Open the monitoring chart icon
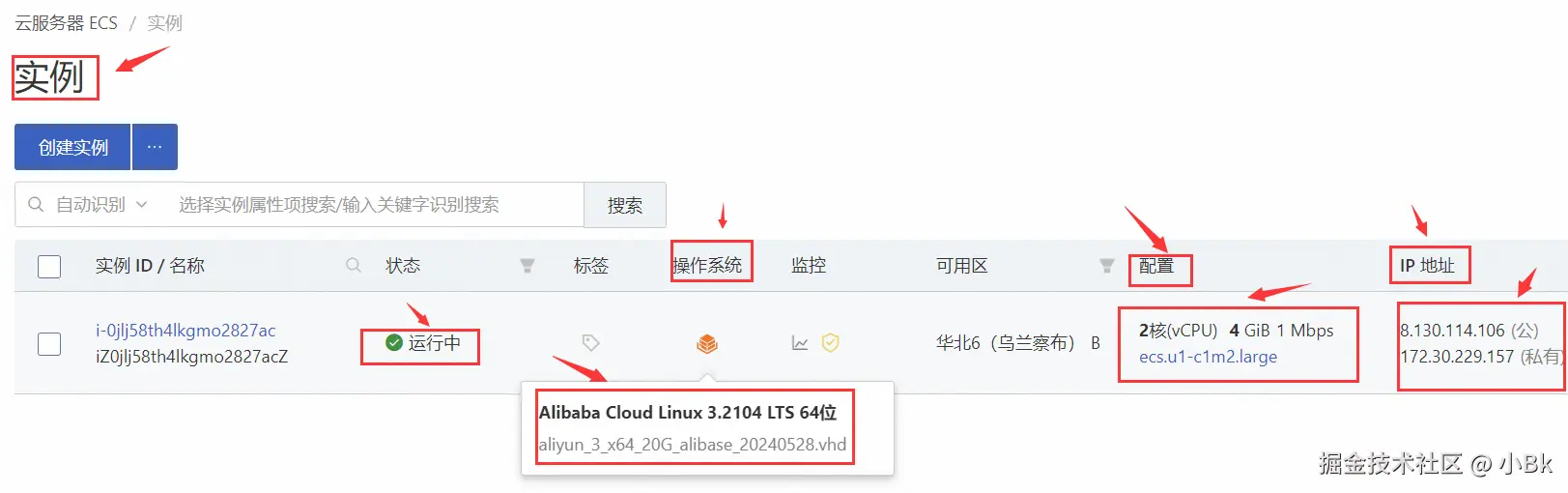Screen dimensions: 1568x493 [800, 343]
